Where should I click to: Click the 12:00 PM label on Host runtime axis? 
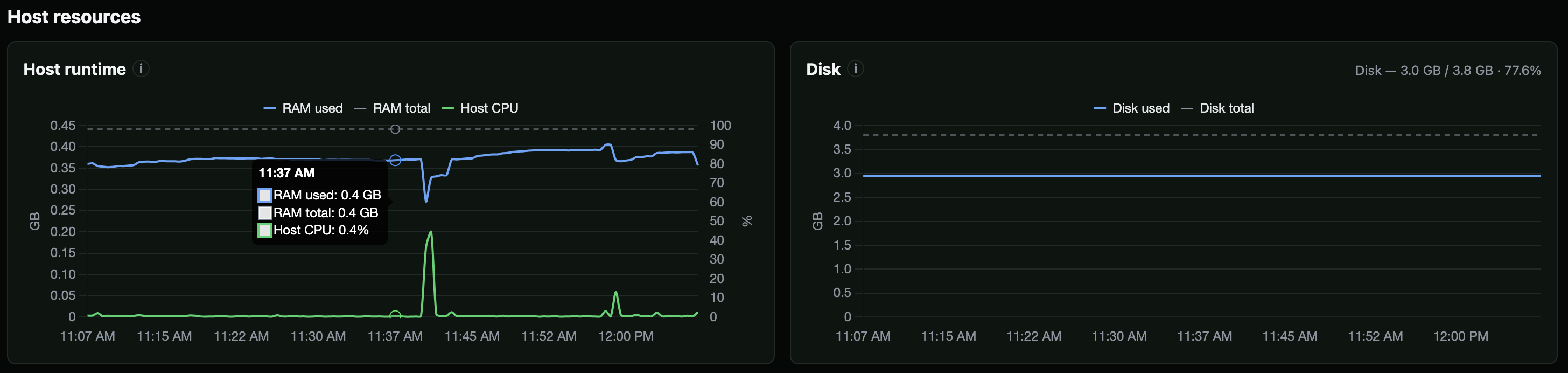click(626, 336)
